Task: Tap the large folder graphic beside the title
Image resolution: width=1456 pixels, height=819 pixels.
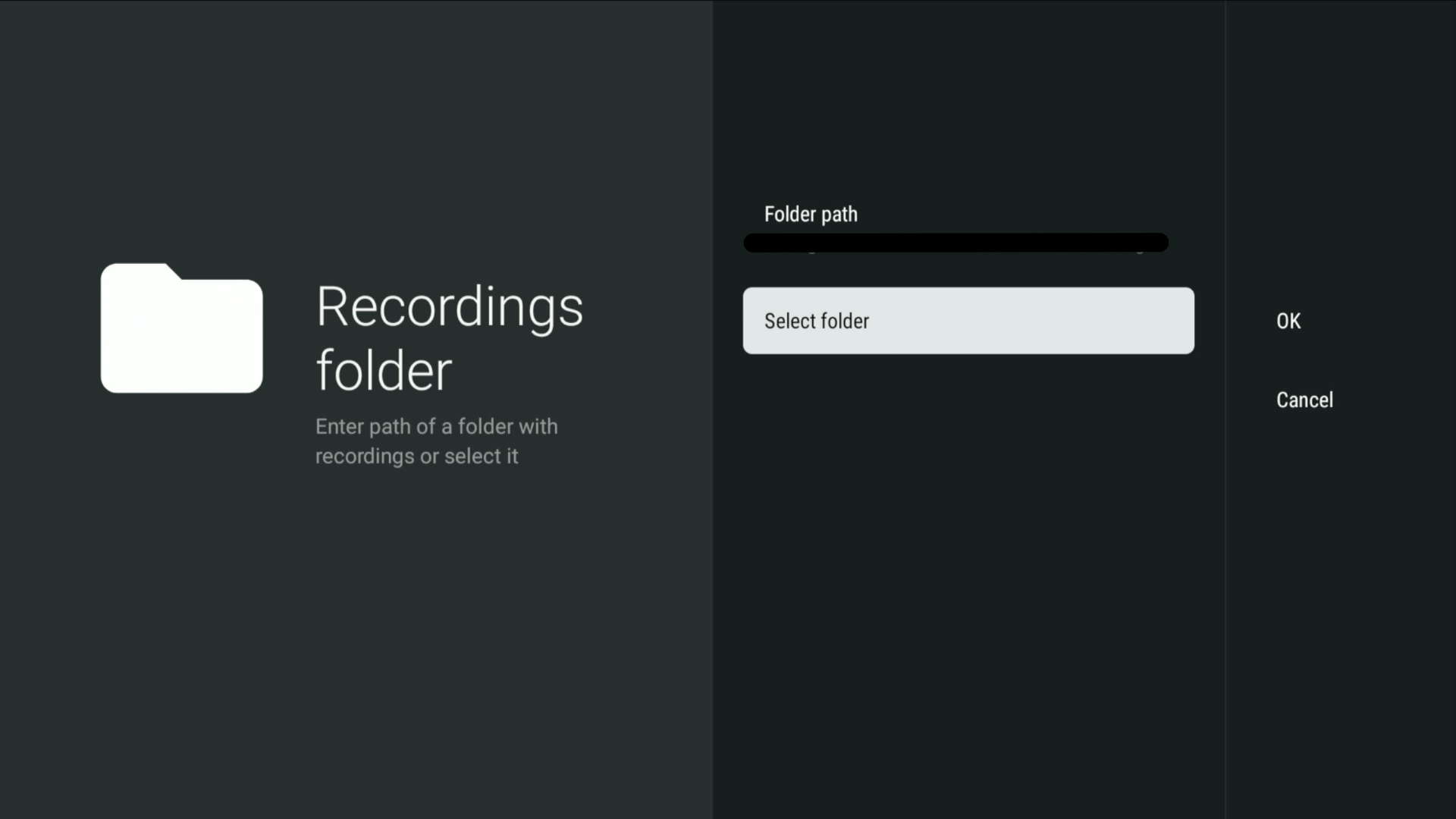Action: [x=181, y=328]
